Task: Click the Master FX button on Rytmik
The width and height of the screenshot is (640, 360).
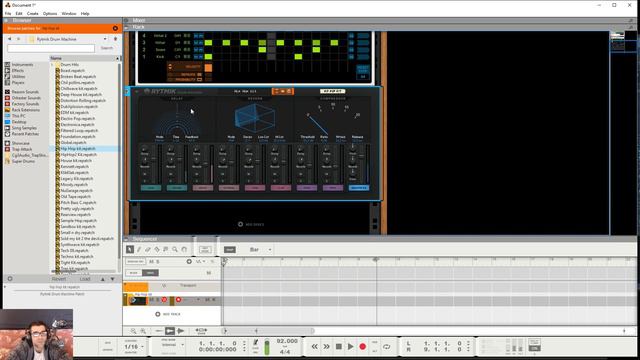Action: pos(359,188)
